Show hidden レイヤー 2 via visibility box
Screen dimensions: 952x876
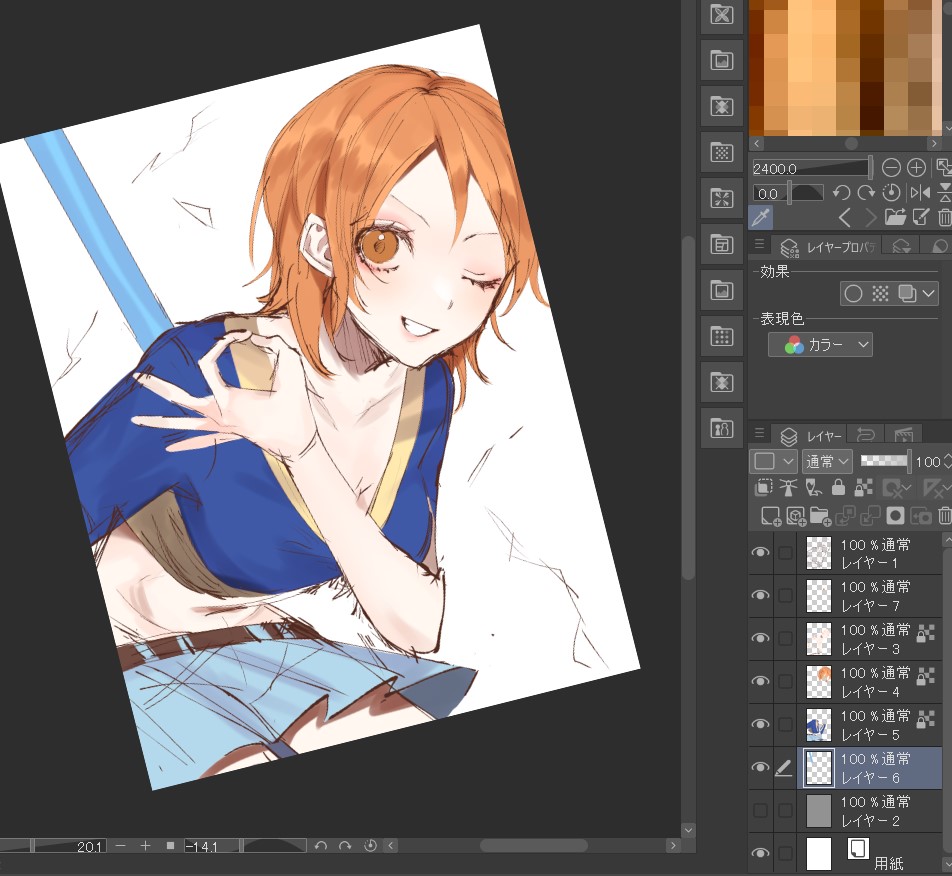[x=760, y=810]
